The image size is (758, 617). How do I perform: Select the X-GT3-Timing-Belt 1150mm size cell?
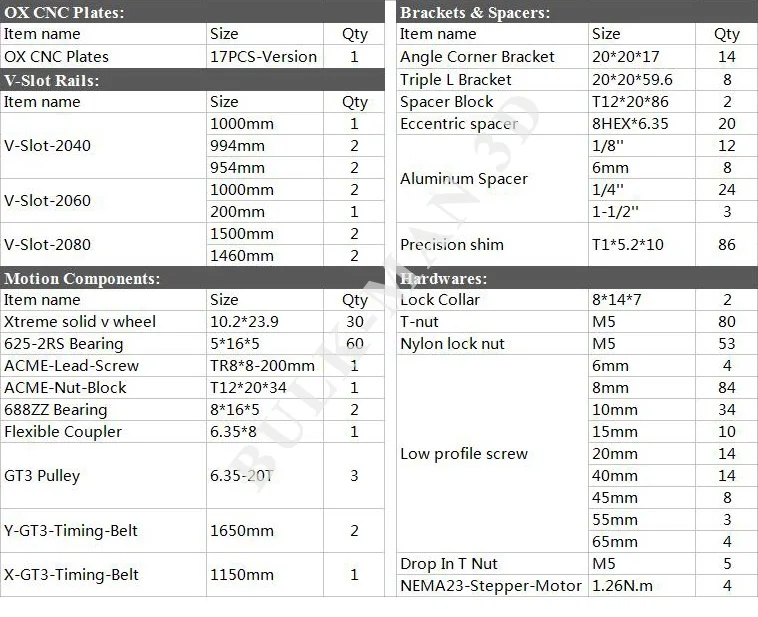(265, 574)
